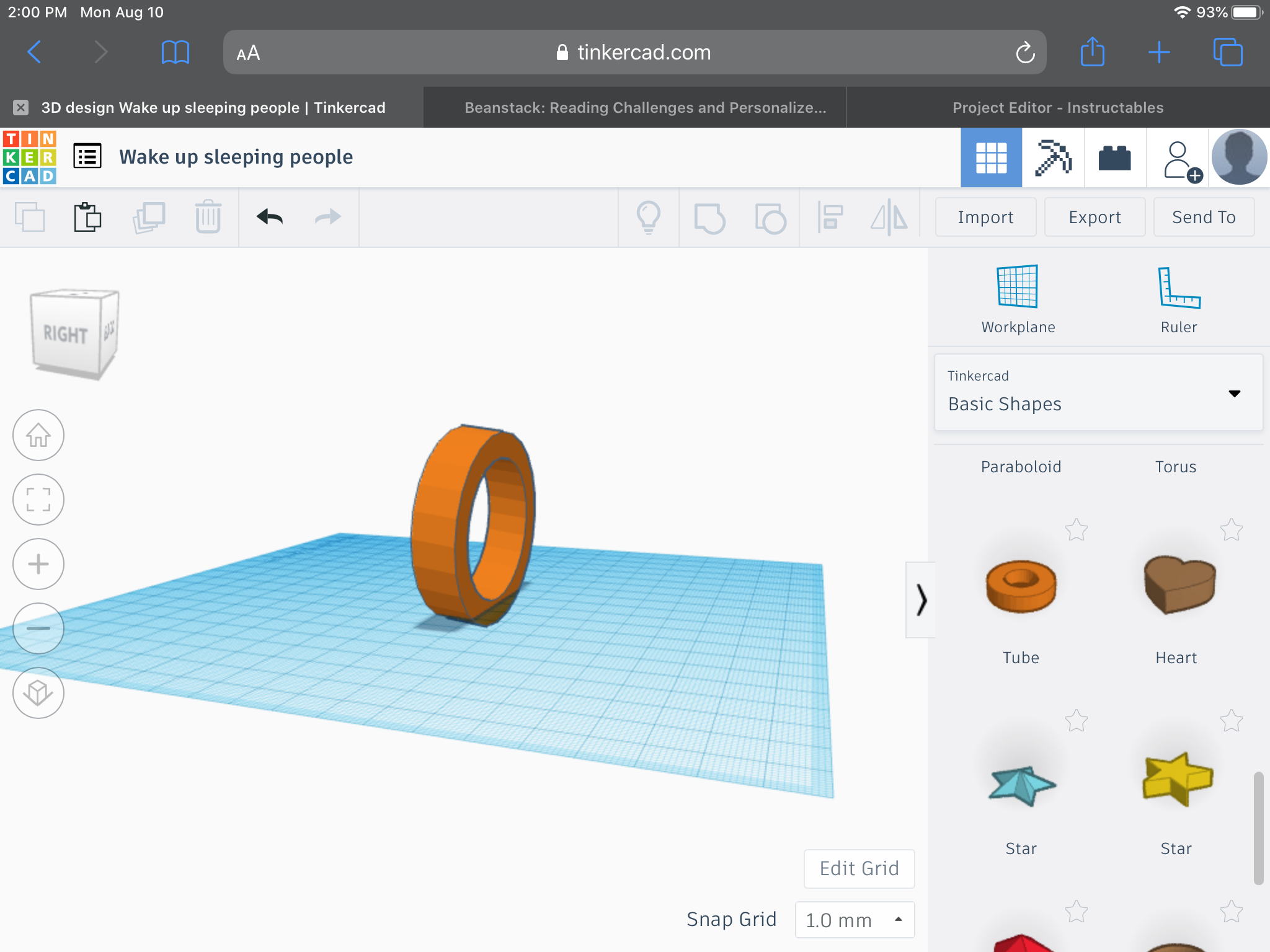Toggle Show all lightbulb icon
The width and height of the screenshot is (1270, 952).
pos(649,217)
